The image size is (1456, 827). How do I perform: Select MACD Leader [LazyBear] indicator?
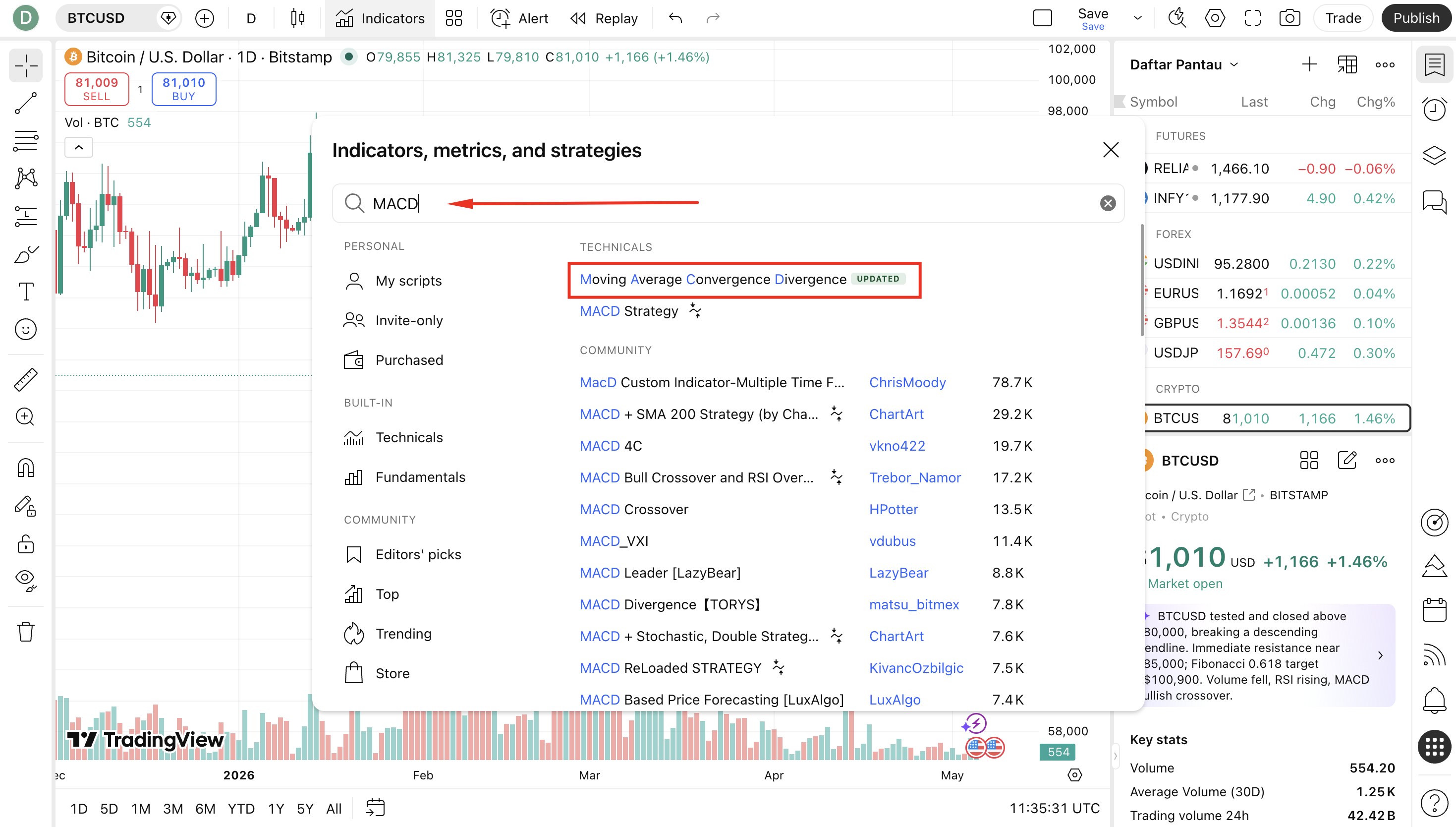[x=660, y=573]
